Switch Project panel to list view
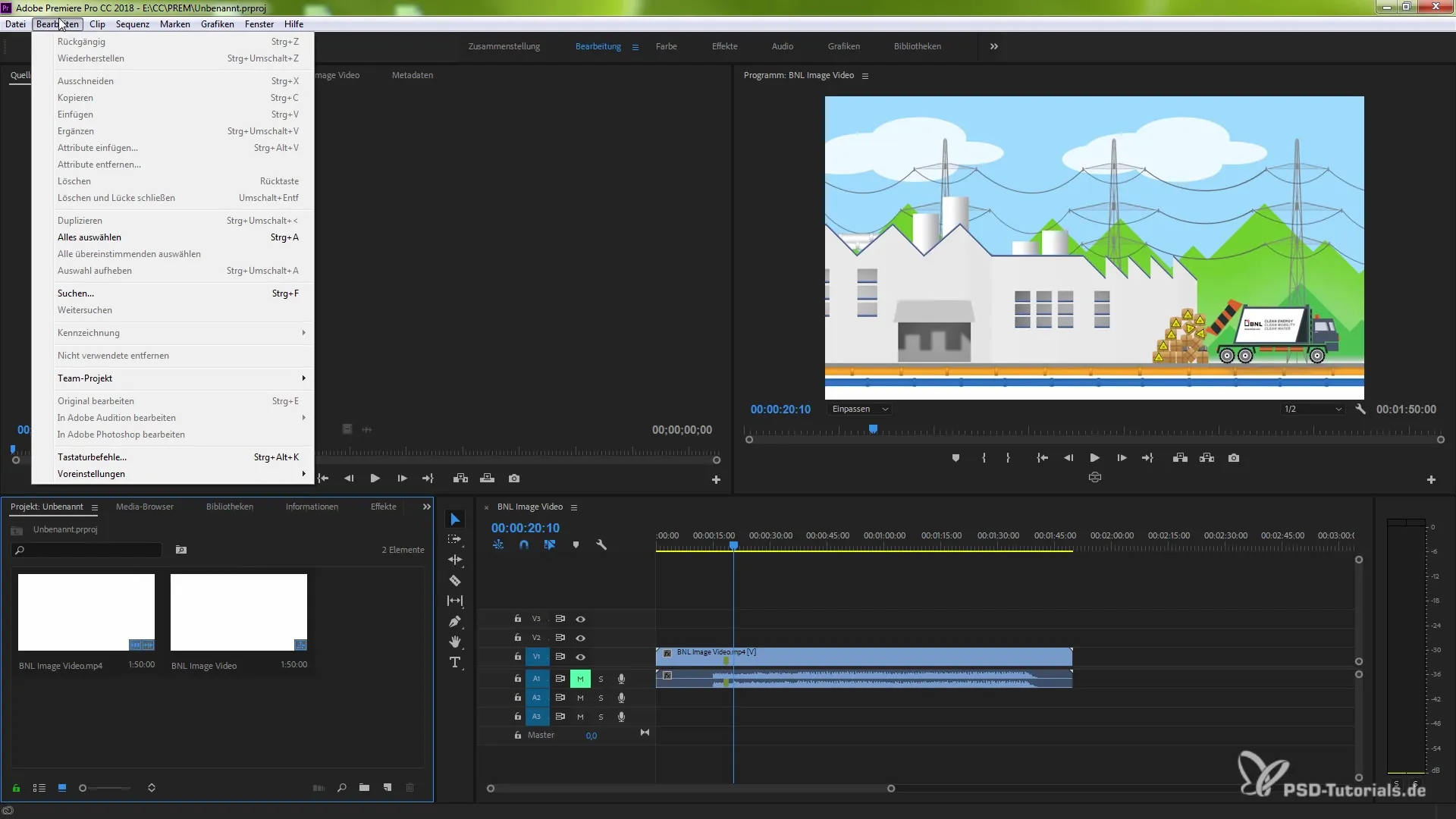Viewport: 1456px width, 819px height. coord(39,788)
